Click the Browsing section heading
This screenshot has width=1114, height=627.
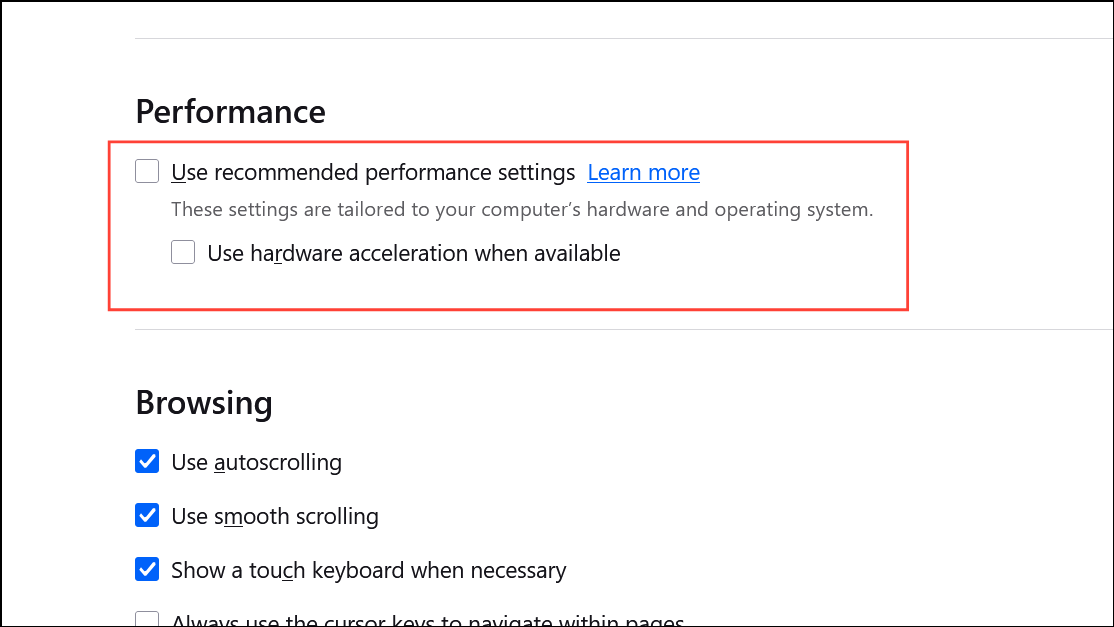204,402
